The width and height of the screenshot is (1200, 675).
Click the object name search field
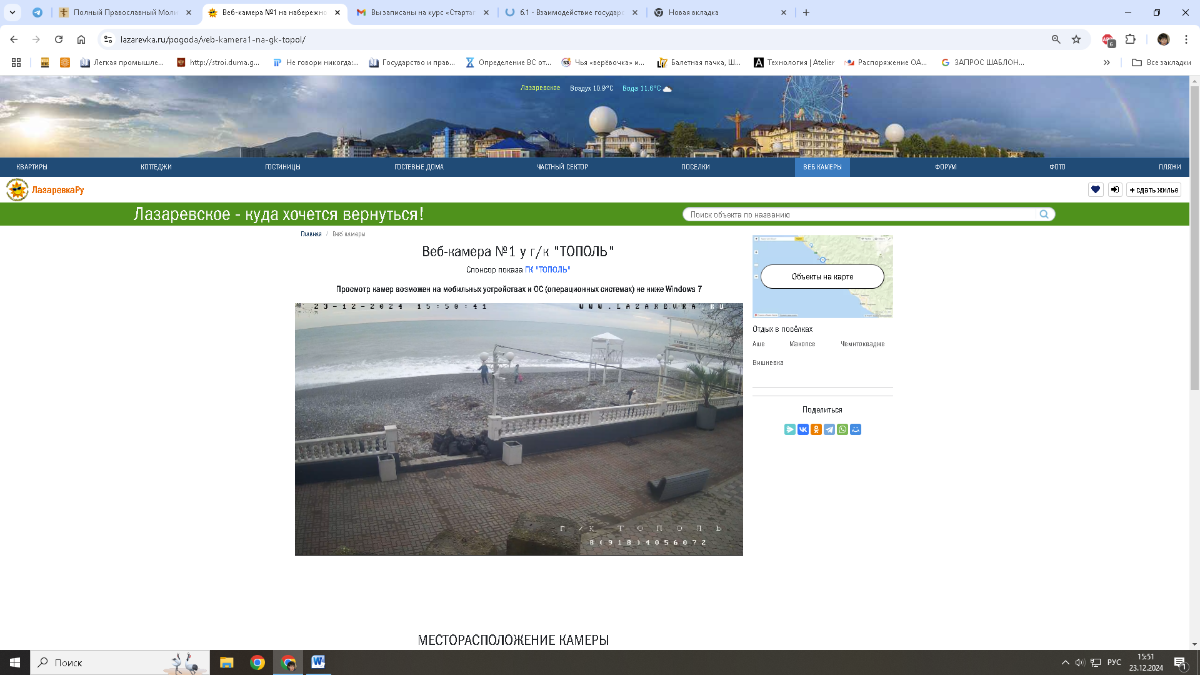click(x=860, y=214)
